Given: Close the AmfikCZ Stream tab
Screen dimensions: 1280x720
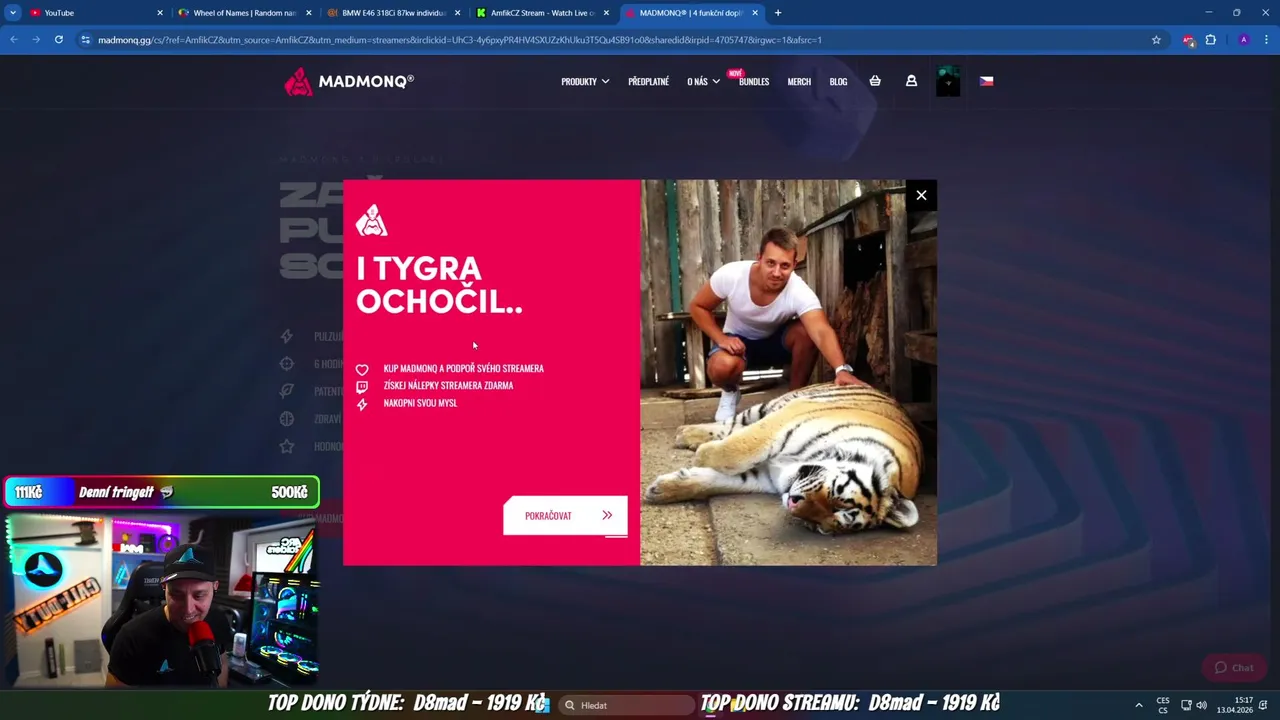Looking at the screenshot, I should (606, 13).
